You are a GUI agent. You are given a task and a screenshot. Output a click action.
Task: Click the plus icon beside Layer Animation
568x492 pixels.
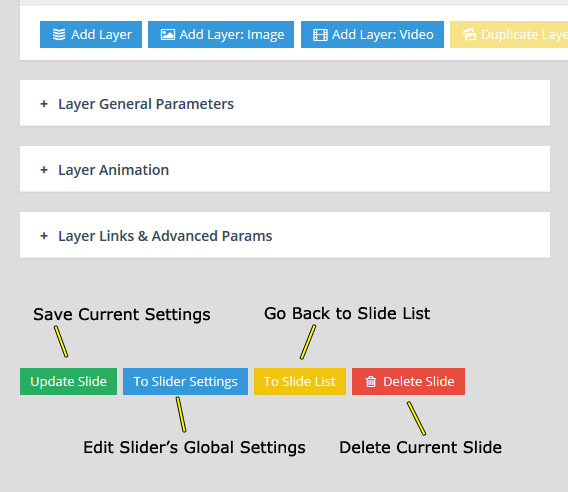pyautogui.click(x=44, y=170)
